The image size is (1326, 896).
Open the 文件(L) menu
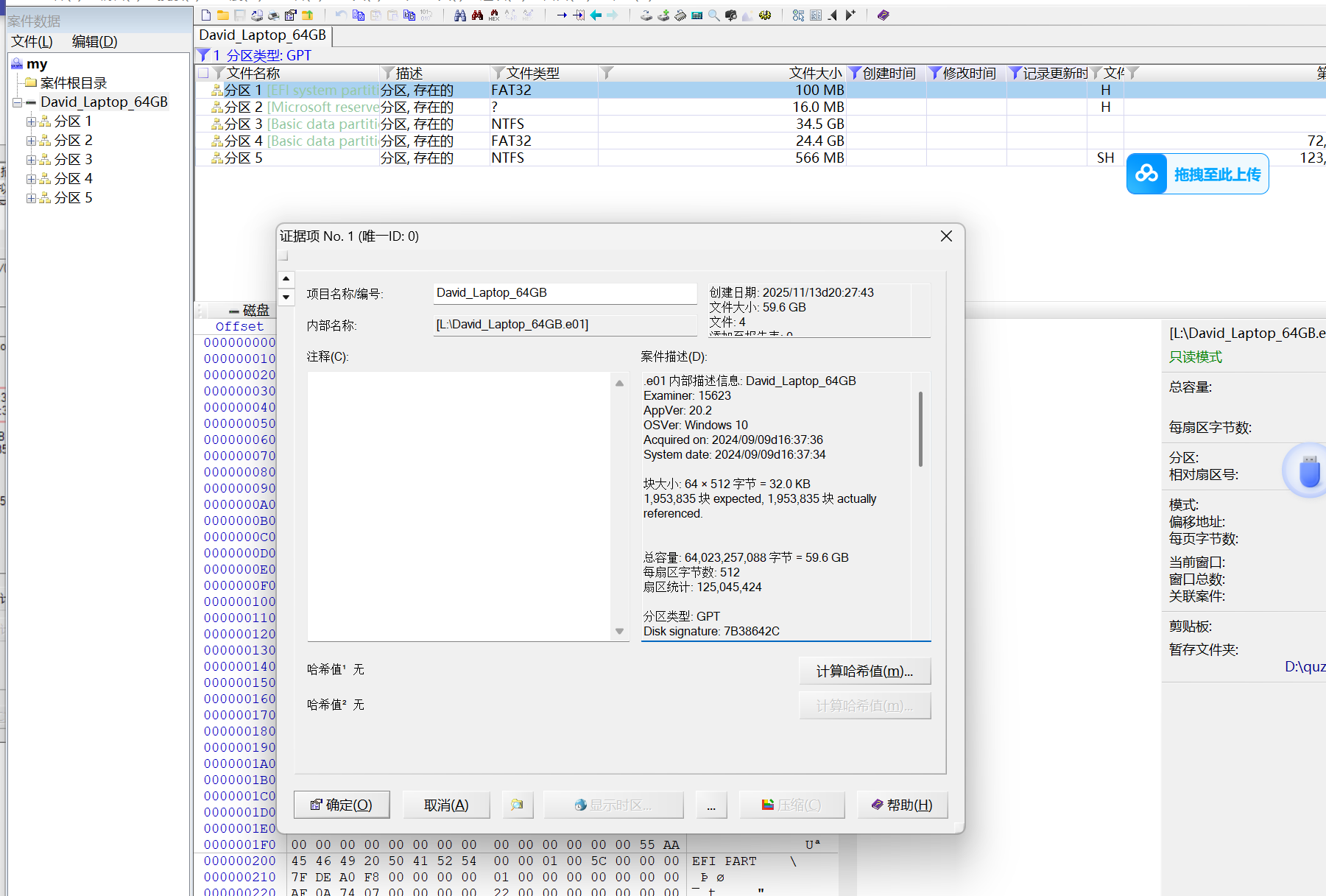tap(31, 41)
